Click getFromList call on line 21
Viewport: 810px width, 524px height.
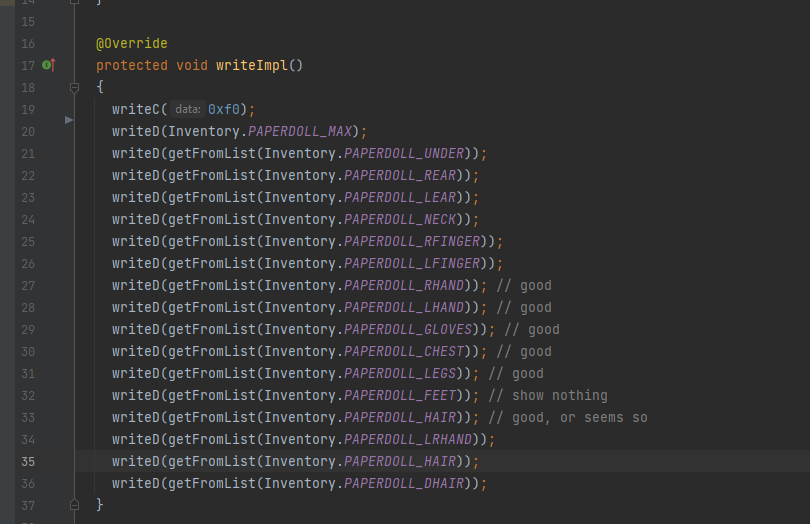click(x=212, y=153)
